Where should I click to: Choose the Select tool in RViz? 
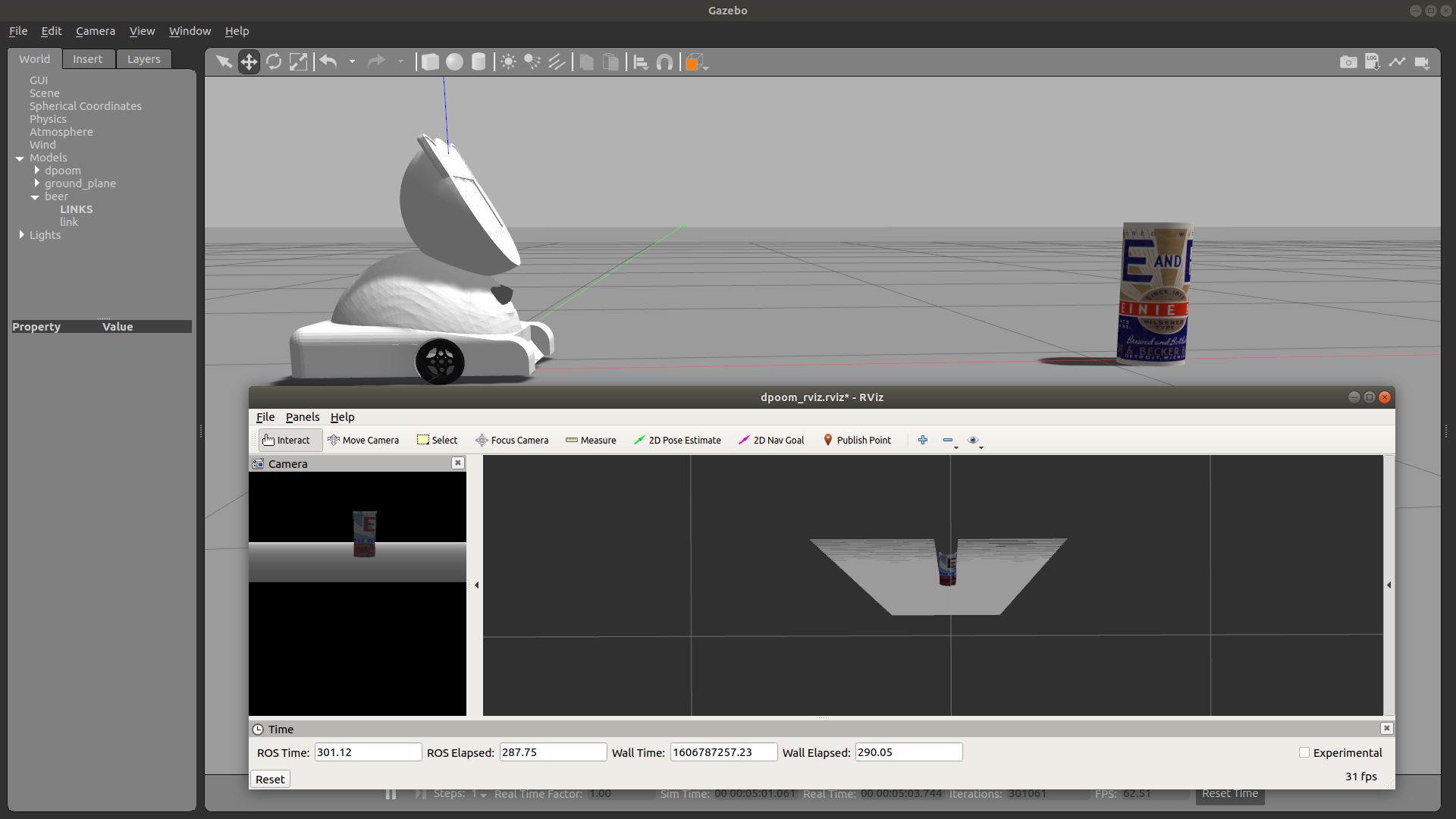tap(438, 441)
